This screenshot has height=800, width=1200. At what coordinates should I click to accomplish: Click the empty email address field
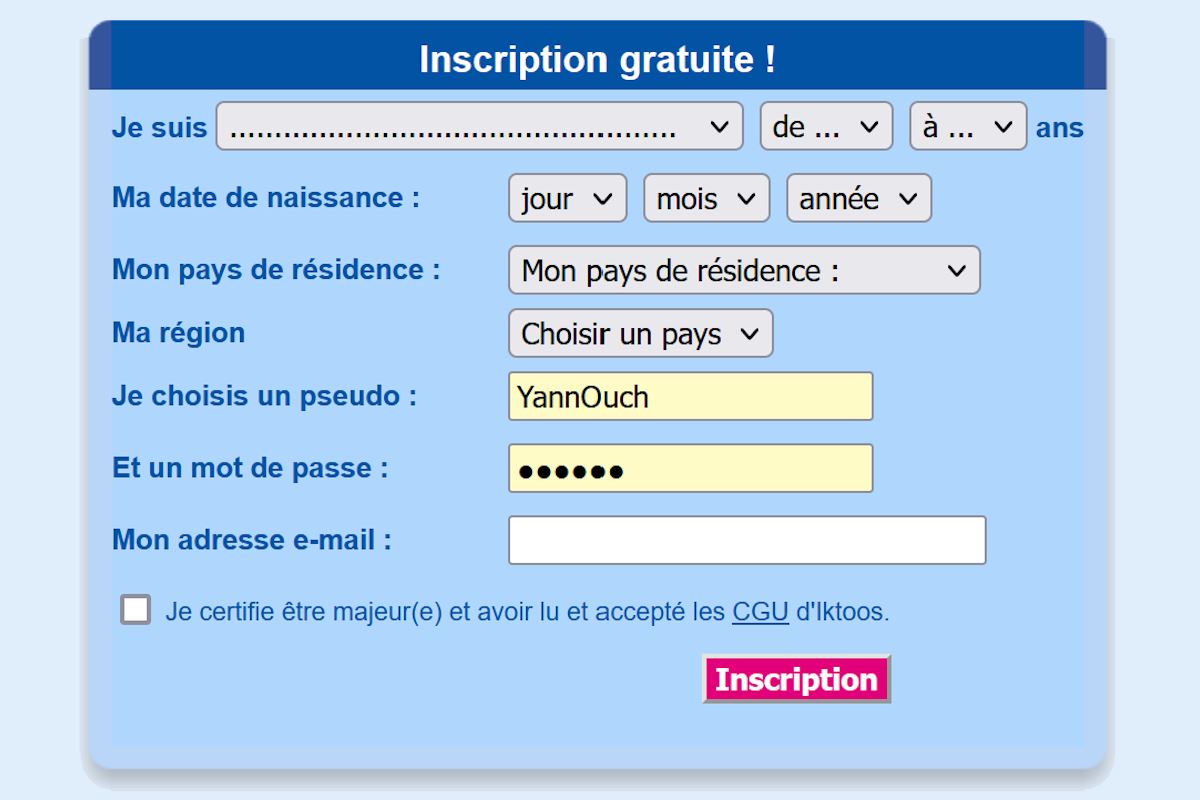747,539
